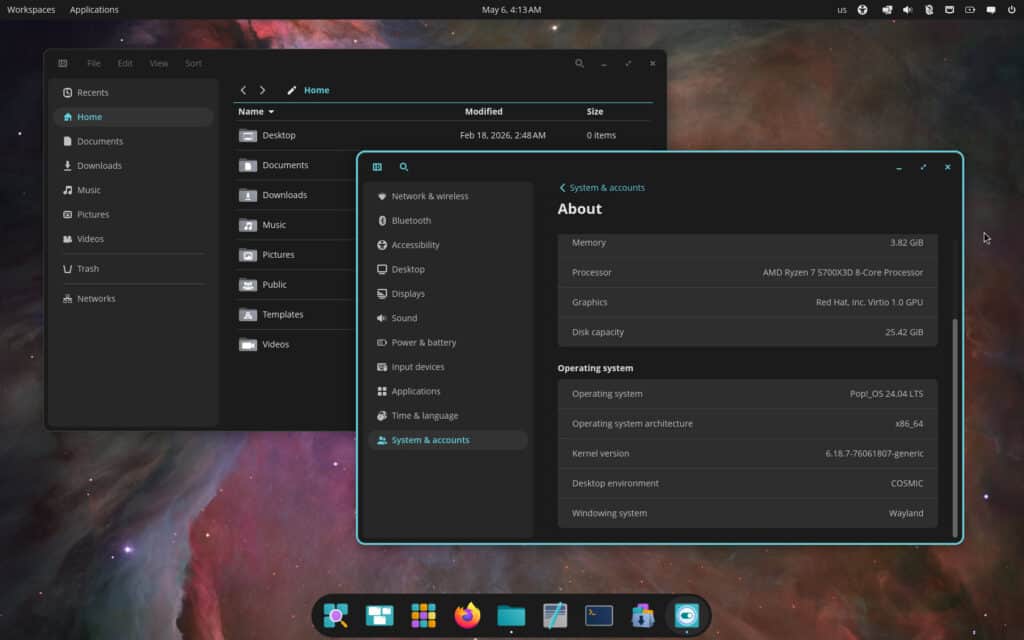Select Downloads in Files sidebar
This screenshot has width=1024, height=640.
pos(133,166)
